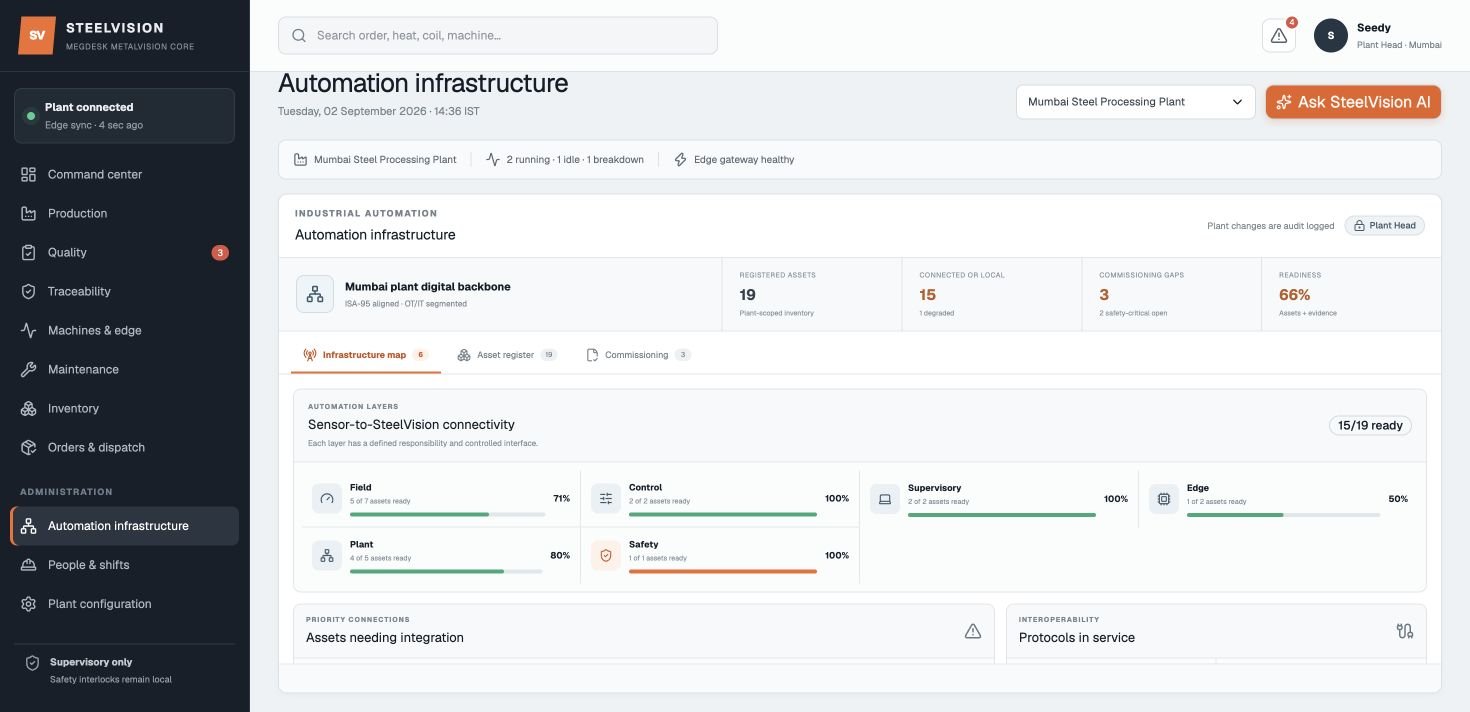The height and width of the screenshot is (712, 1470).
Task: Click the Edge layer chip icon
Action: pos(1164,498)
